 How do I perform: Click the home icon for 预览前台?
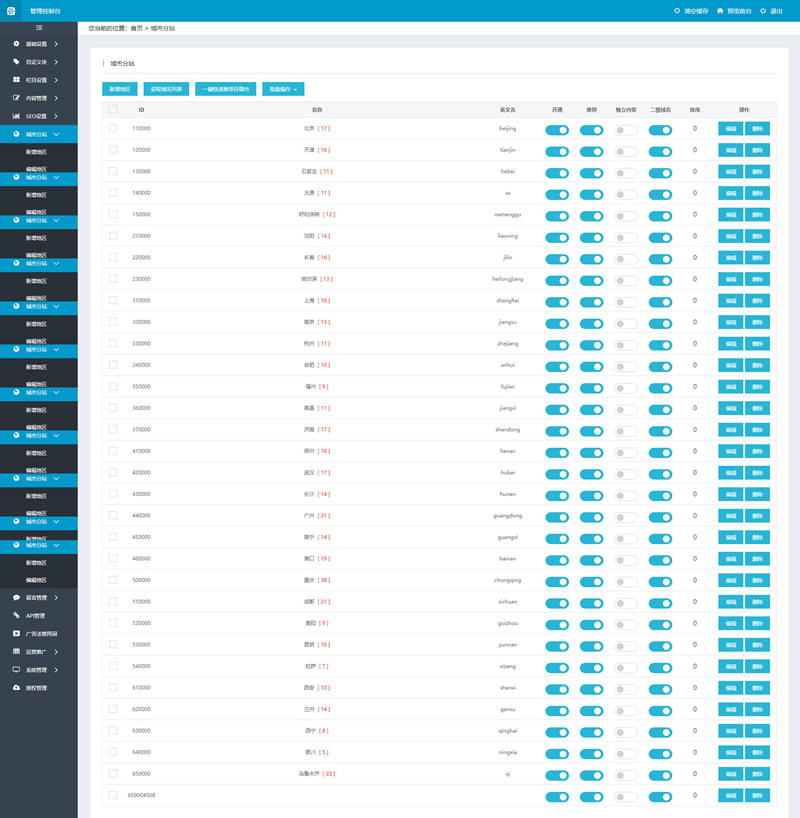click(720, 10)
